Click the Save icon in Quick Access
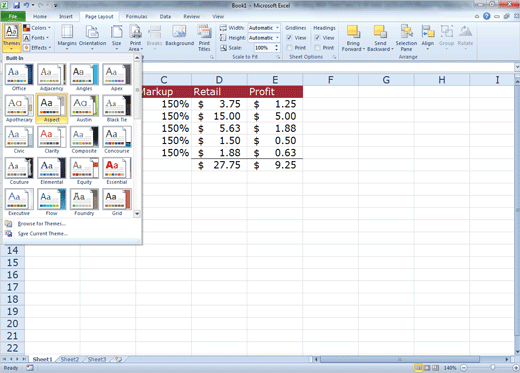 16,5
